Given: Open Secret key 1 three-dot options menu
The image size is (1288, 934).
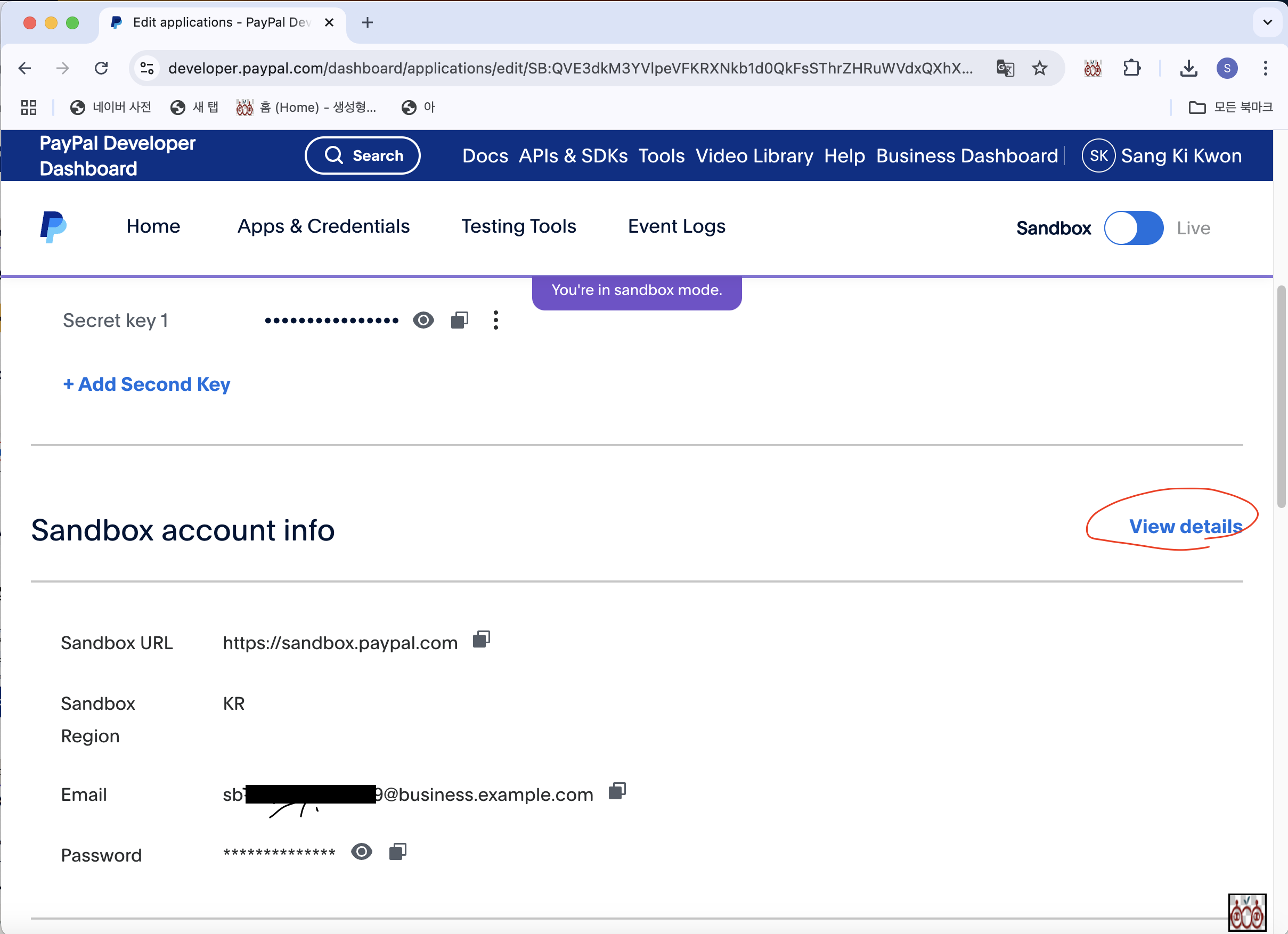Looking at the screenshot, I should (x=496, y=320).
